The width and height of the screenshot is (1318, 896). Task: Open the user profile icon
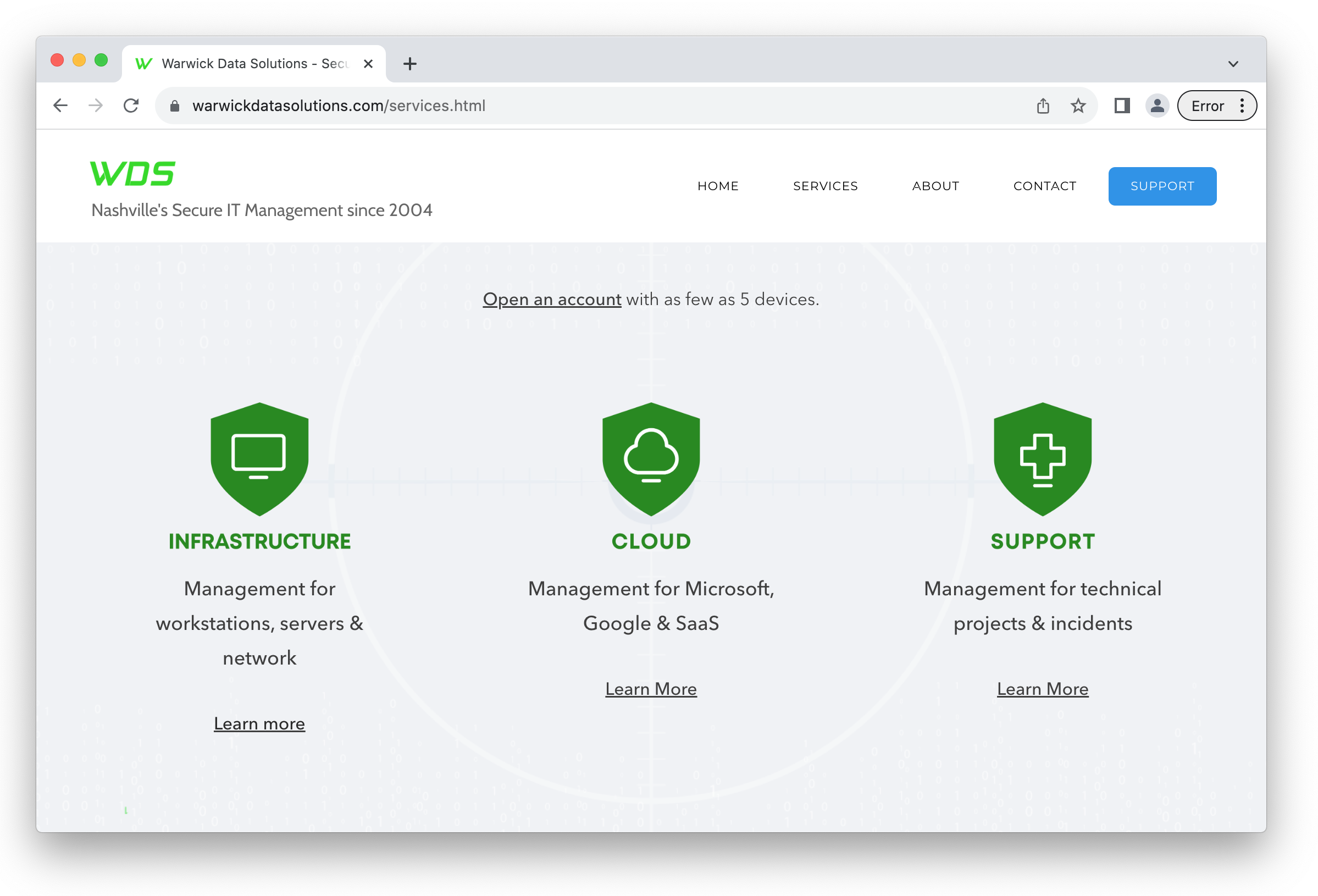click(1156, 106)
